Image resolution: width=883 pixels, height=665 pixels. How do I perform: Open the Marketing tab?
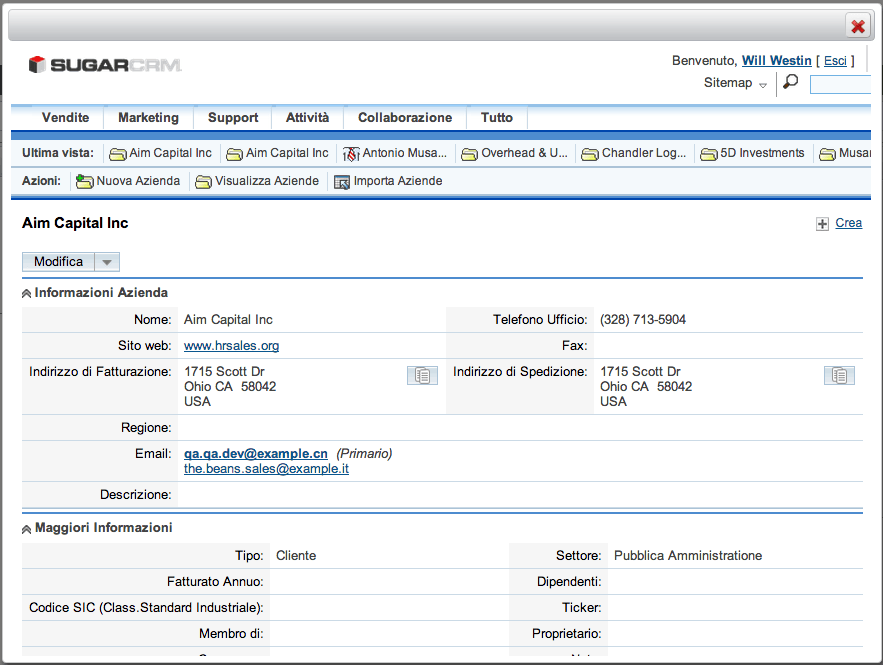click(148, 117)
